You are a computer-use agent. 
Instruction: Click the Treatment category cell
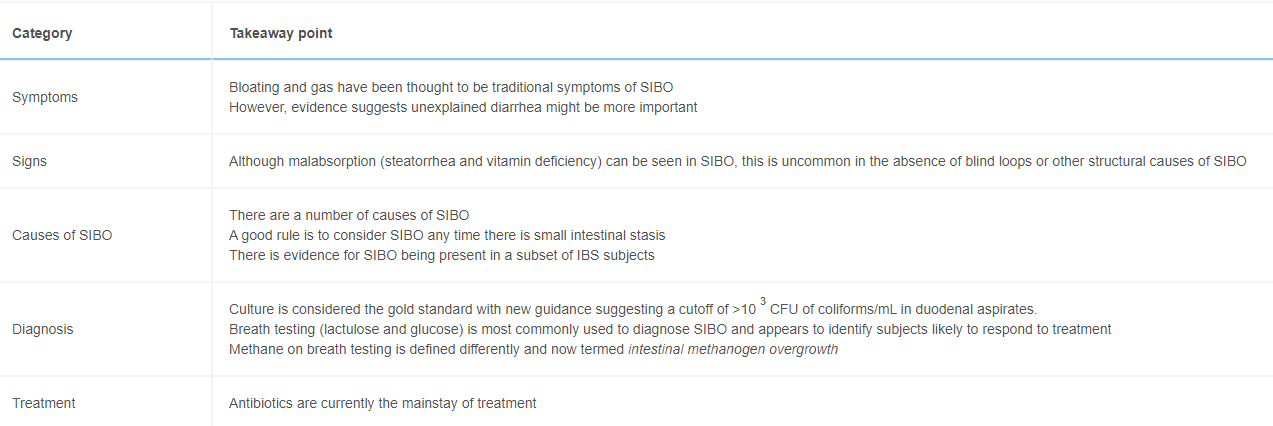[44, 403]
